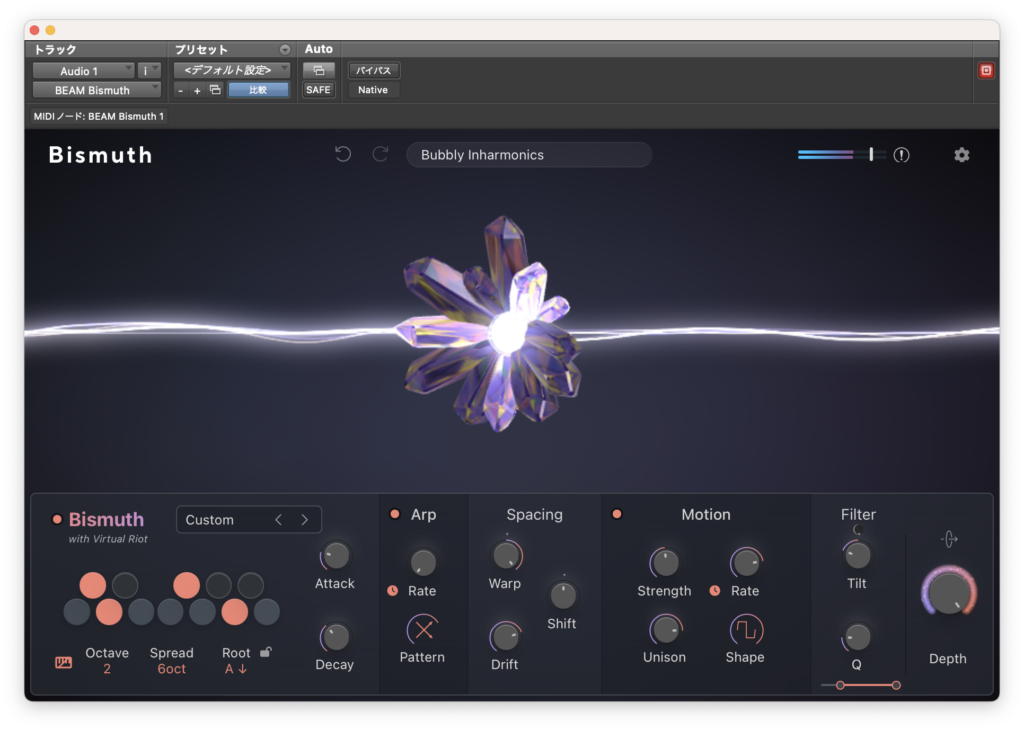This screenshot has height=730, width=1024.
Task: Click the Motion Shape square-wave icon
Action: coord(745,630)
